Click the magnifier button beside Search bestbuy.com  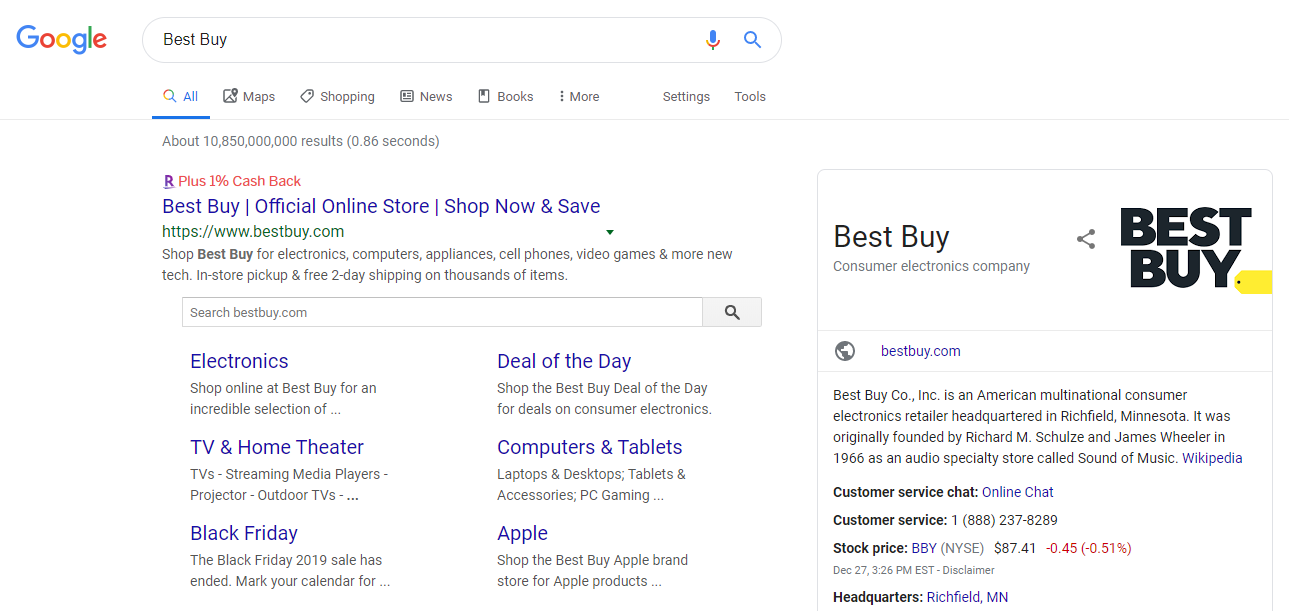731,312
